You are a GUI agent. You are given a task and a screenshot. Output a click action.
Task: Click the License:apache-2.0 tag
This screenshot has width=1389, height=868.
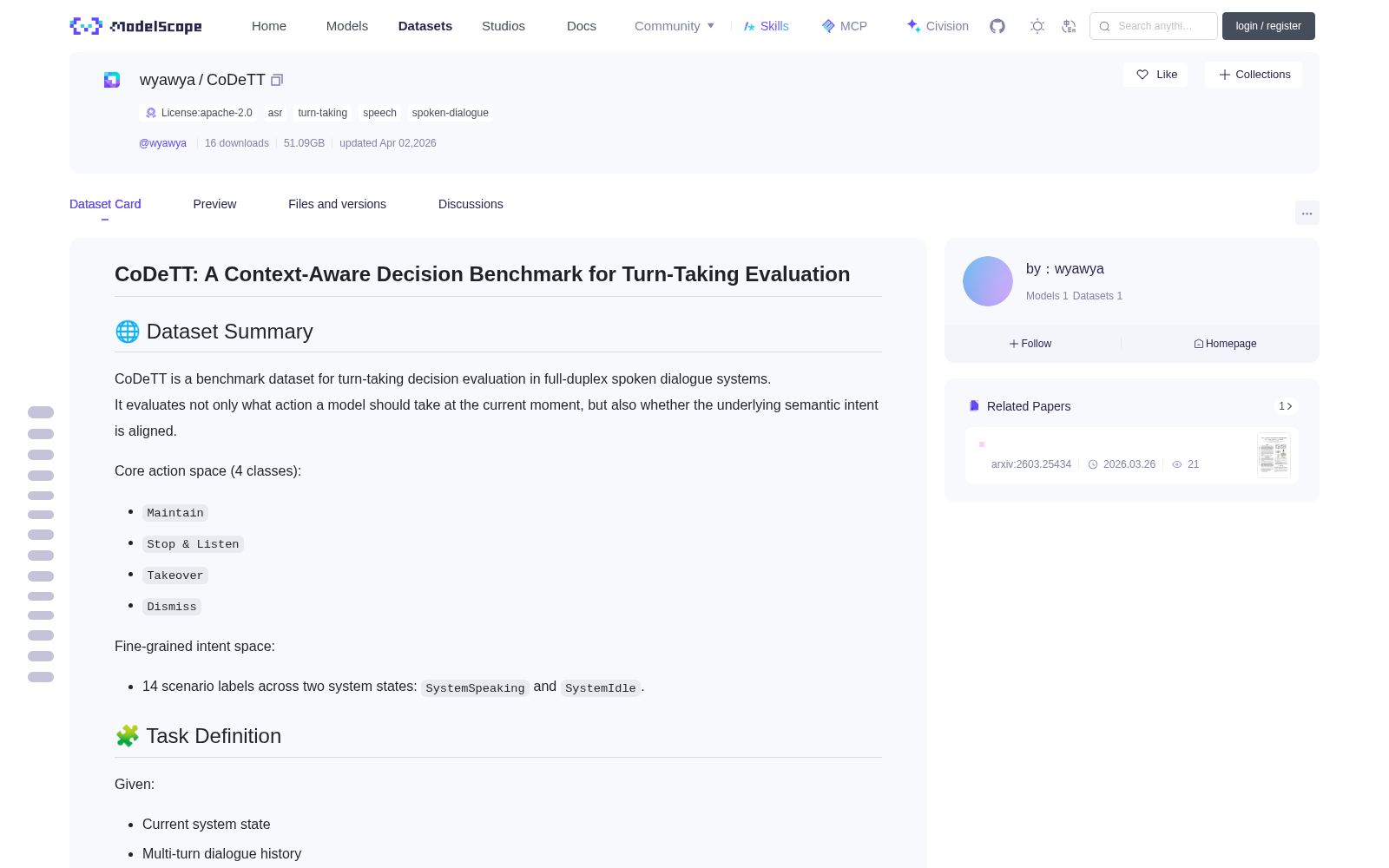[199, 113]
